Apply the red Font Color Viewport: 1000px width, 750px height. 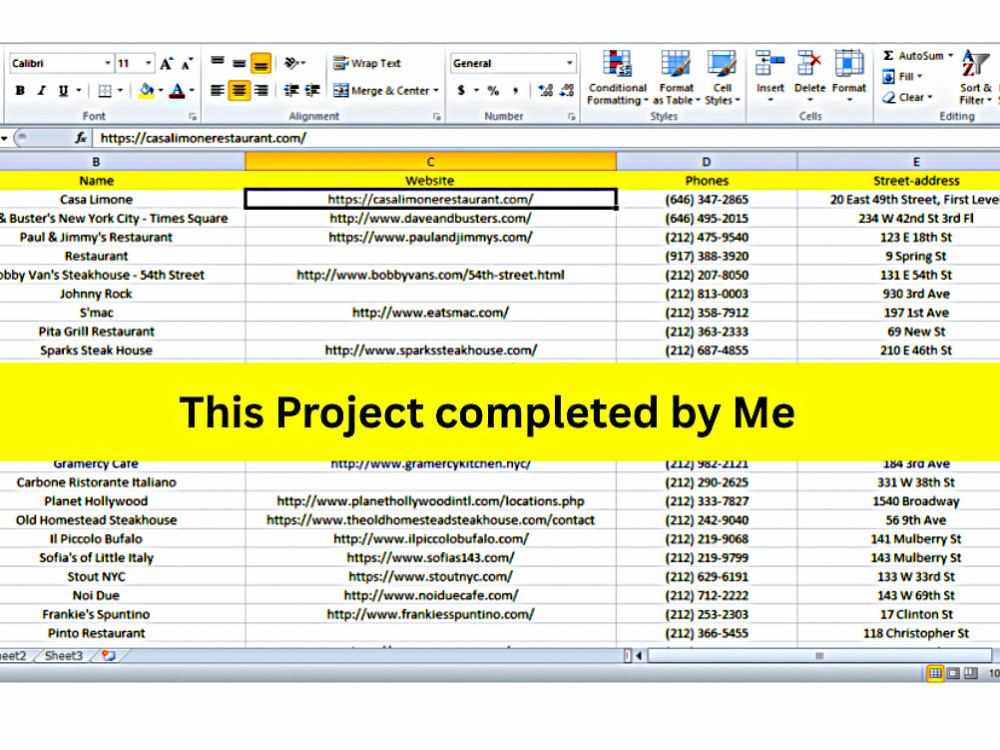tap(177, 91)
